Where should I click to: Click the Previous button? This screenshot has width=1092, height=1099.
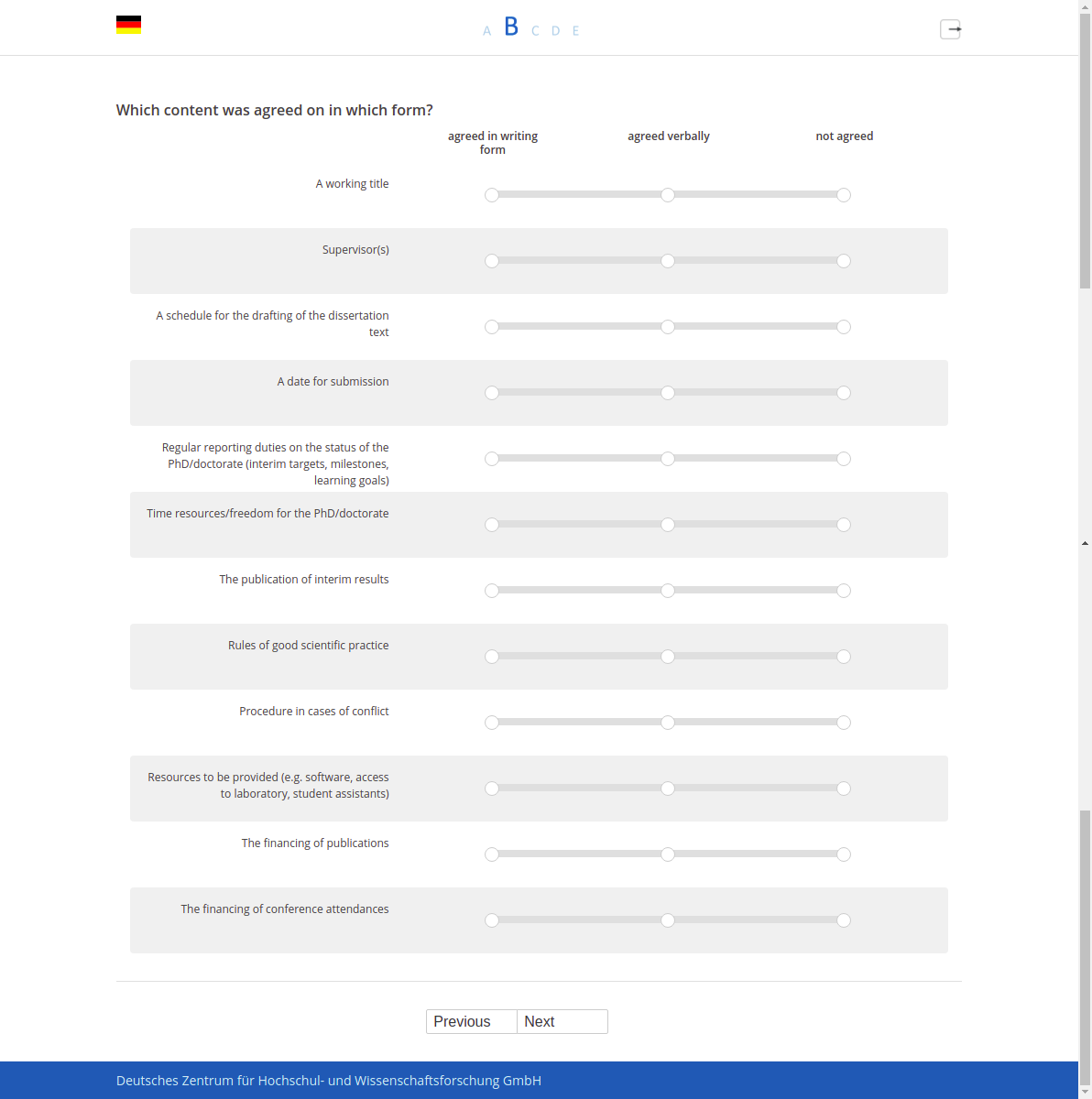click(472, 1022)
